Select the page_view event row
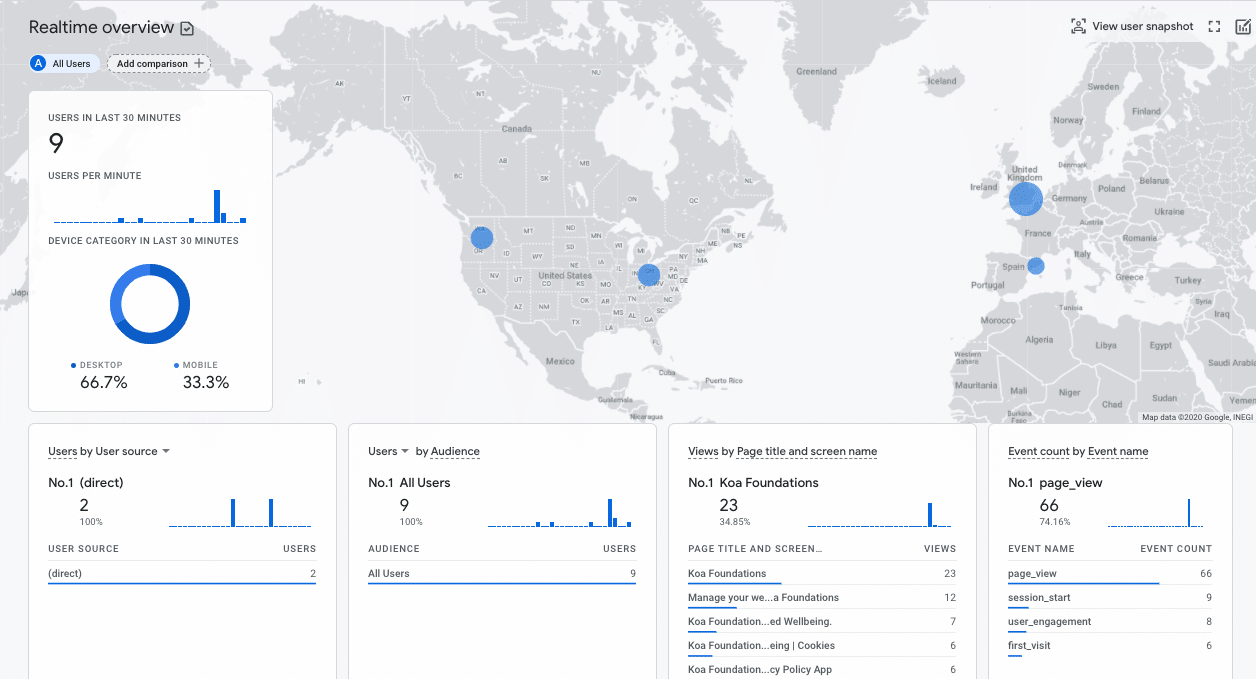The image size is (1256, 679). 1031,573
